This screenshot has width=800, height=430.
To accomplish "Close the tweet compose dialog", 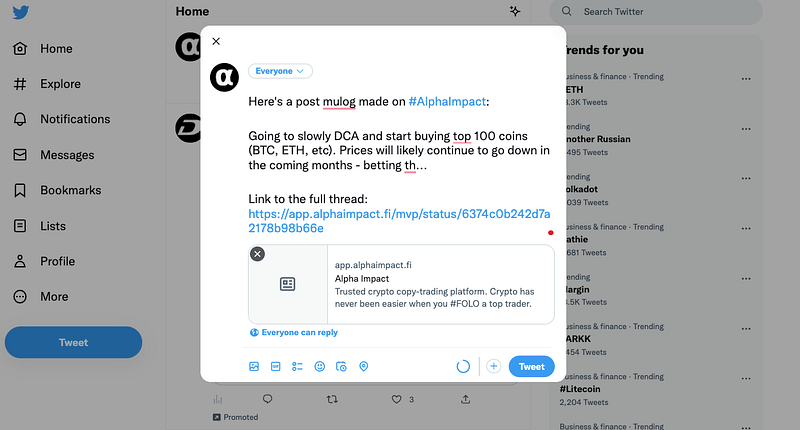I will coord(216,41).
